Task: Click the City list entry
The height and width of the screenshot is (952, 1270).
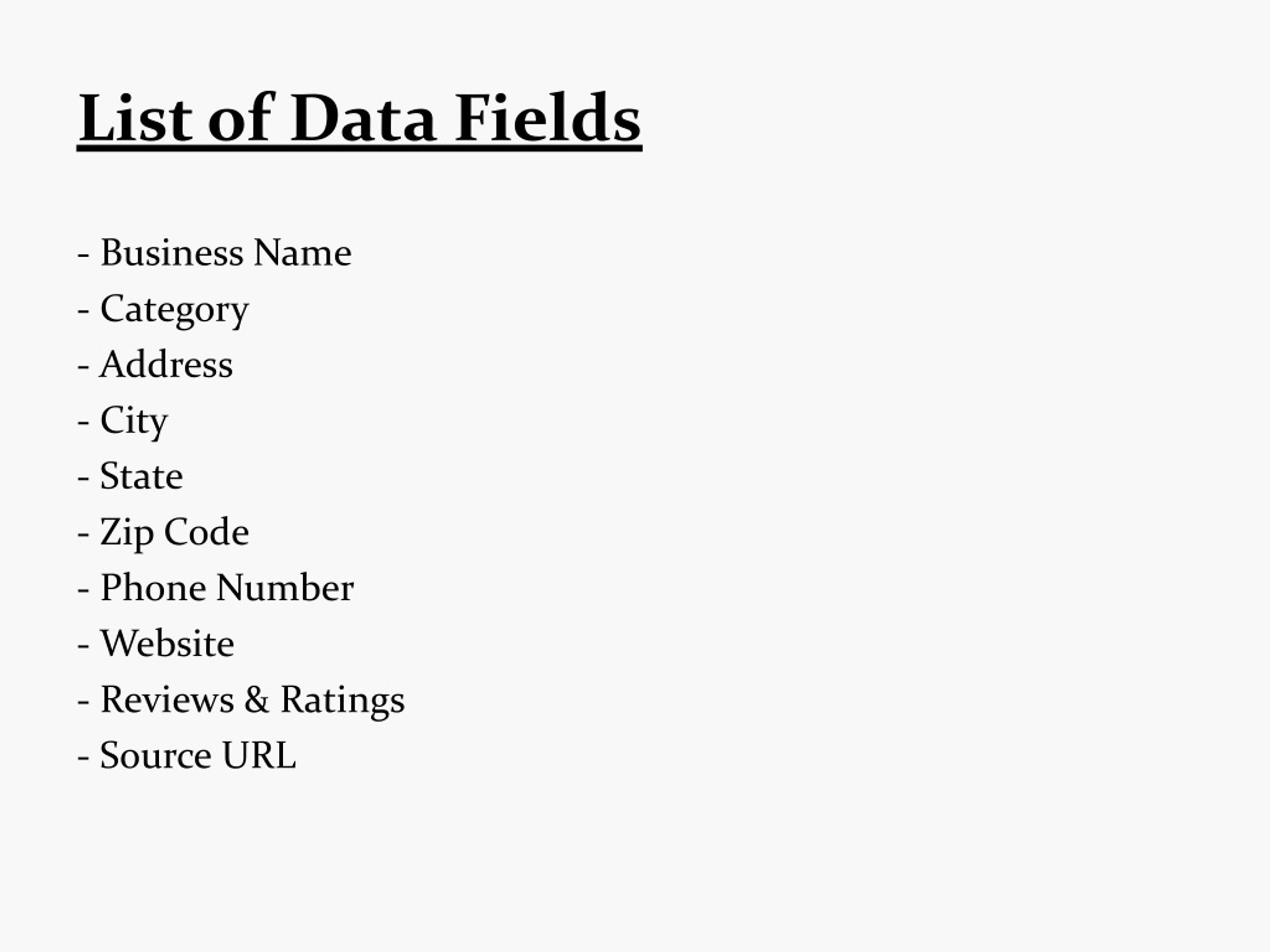Action: (123, 421)
